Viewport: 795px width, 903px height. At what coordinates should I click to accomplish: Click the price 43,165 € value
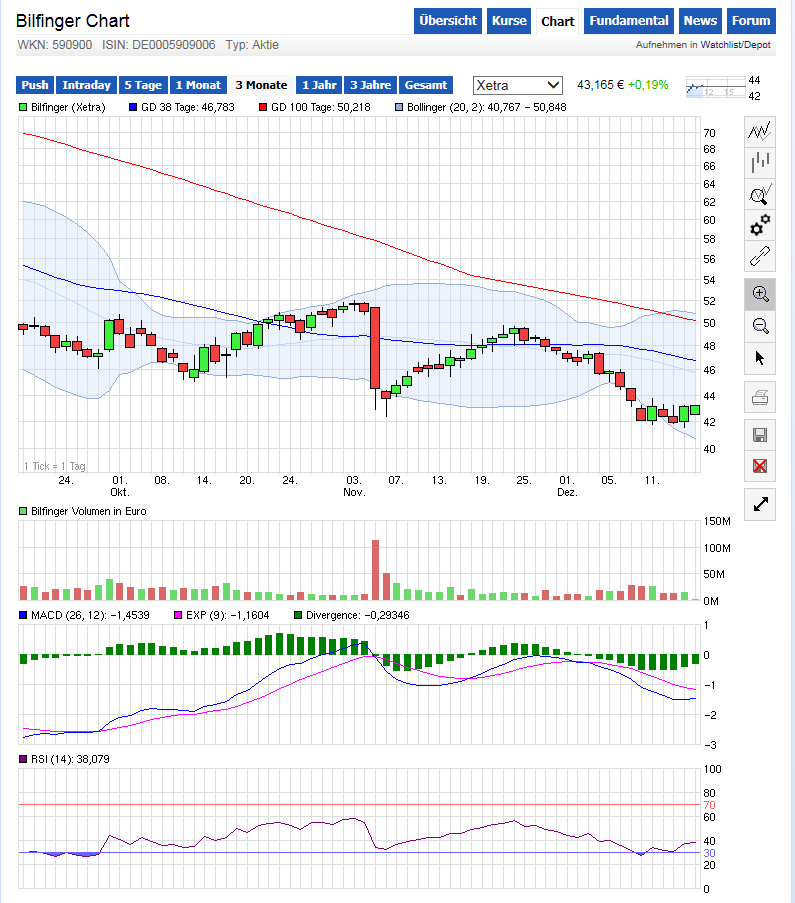(x=600, y=85)
